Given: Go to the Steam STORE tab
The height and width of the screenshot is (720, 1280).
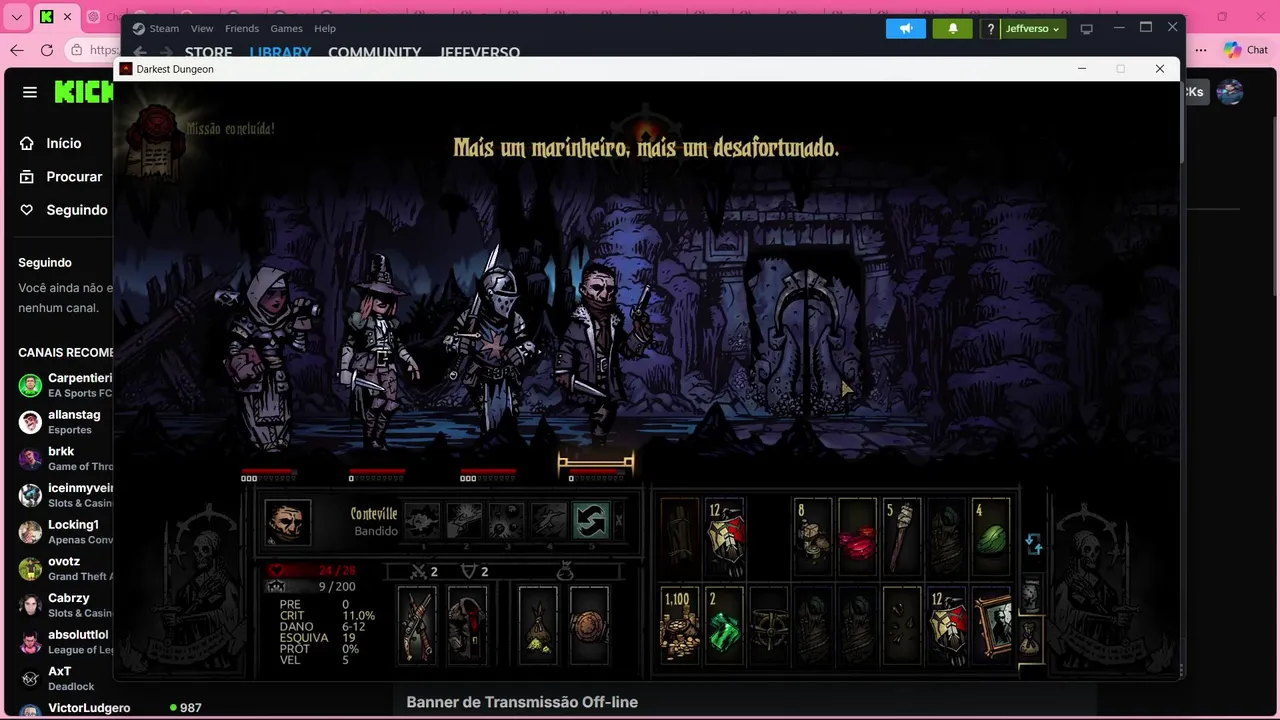Looking at the screenshot, I should tap(208, 52).
